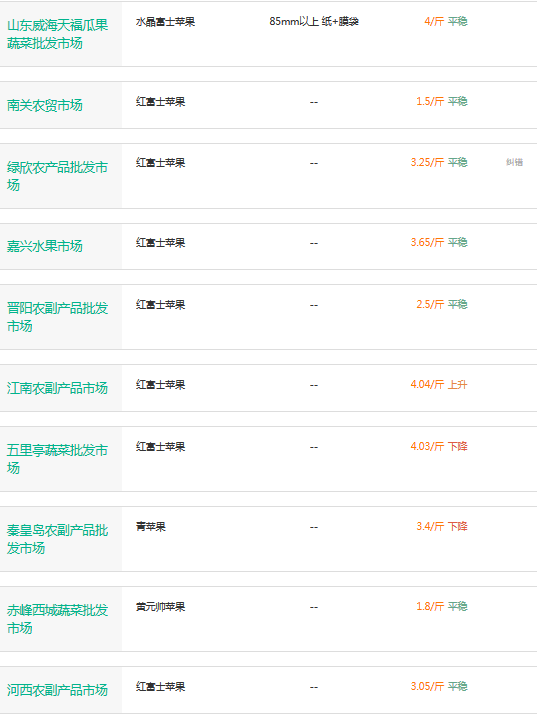537x725 pixels.
Task: Open 山东威海天福瓜果蔬菜批发市场 market link
Action: pos(57,34)
